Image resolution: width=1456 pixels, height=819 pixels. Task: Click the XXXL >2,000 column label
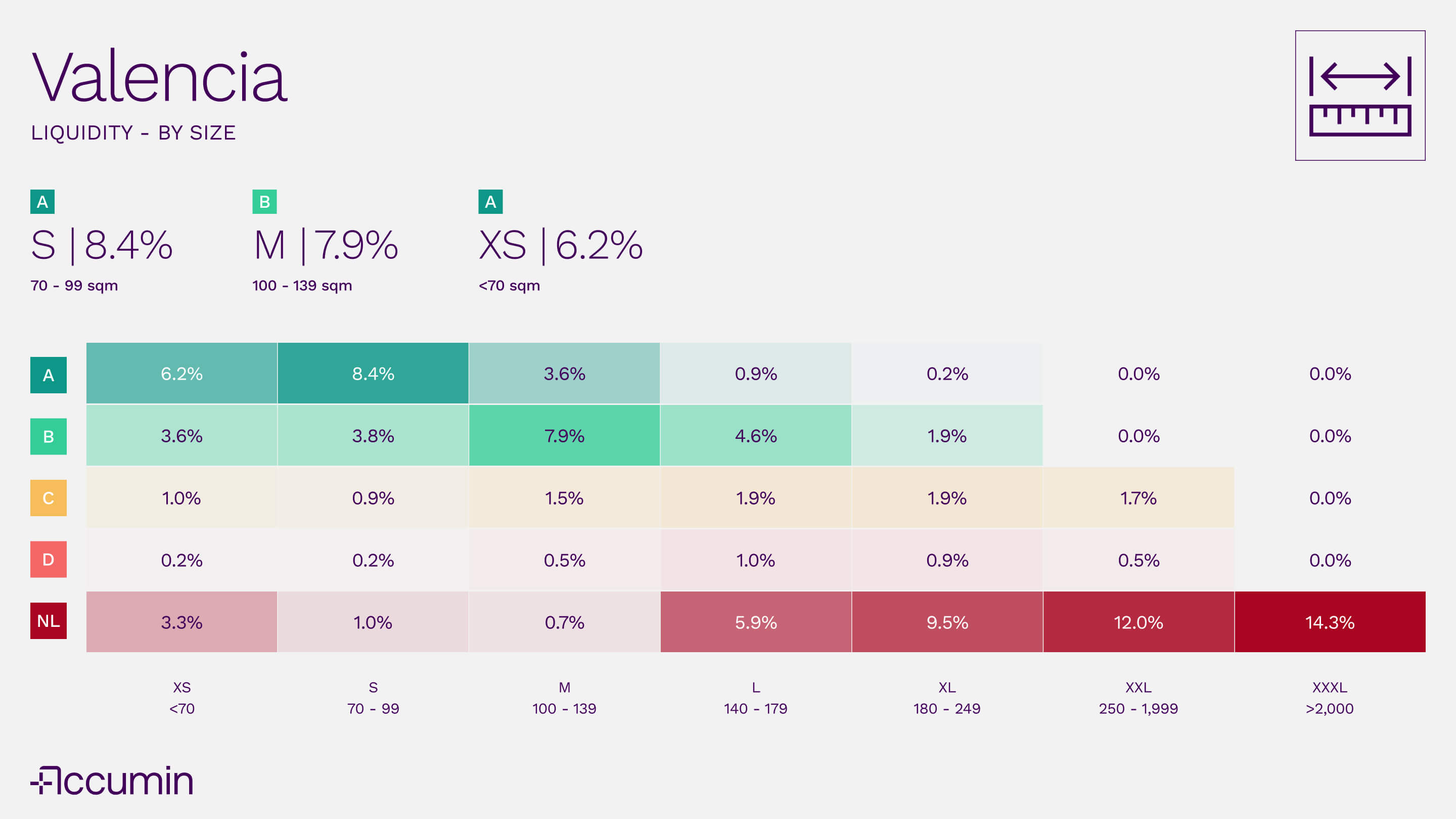coord(1330,698)
